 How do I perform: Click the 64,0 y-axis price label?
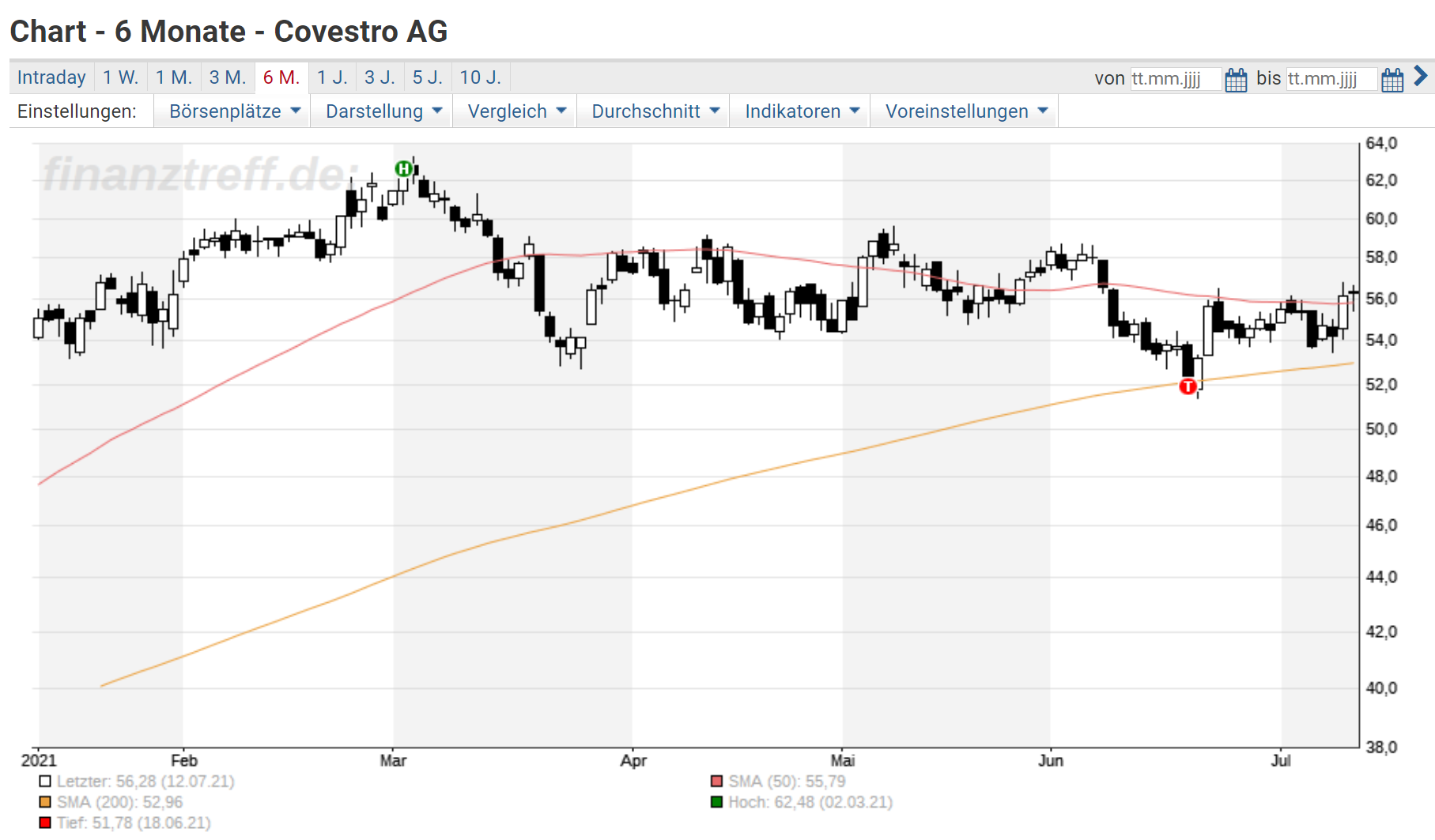pos(1381,143)
